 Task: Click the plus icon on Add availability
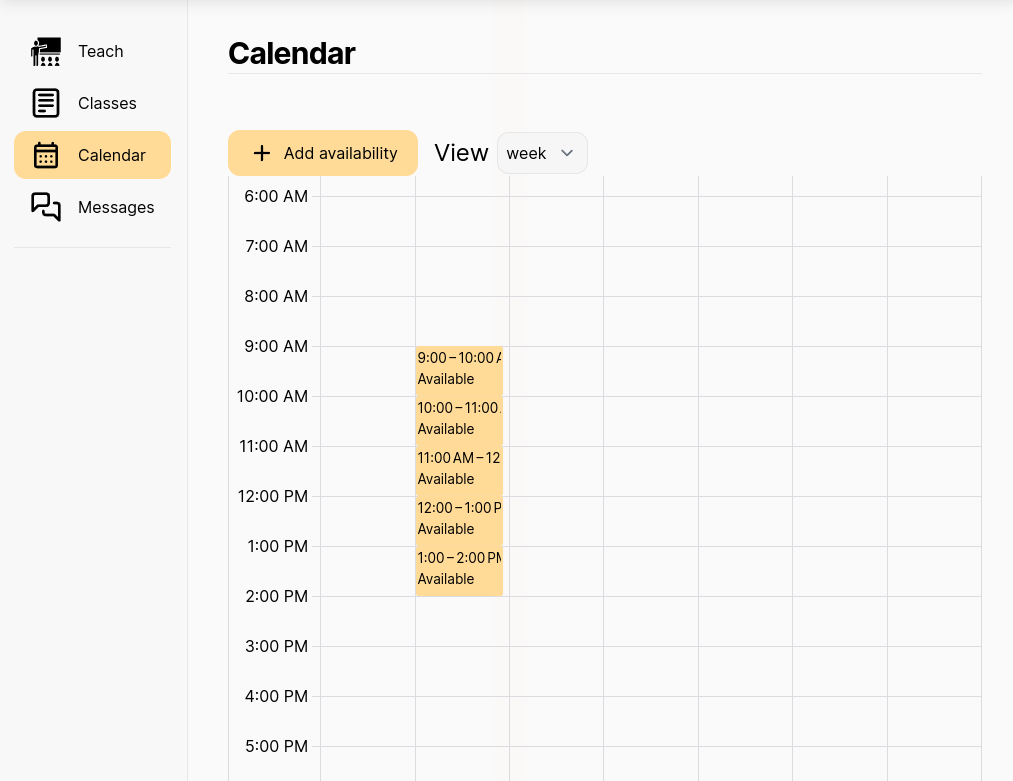point(262,153)
